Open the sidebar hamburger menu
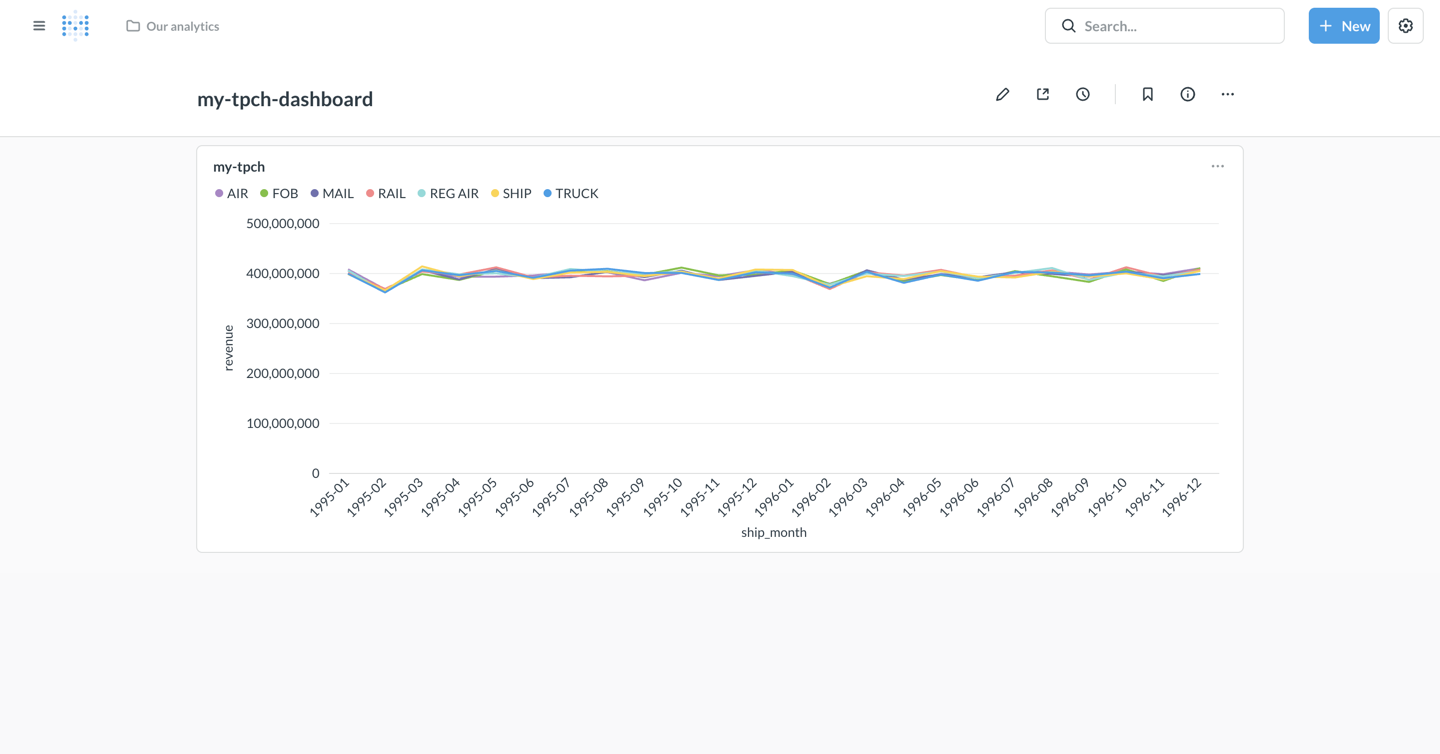 pos(39,26)
